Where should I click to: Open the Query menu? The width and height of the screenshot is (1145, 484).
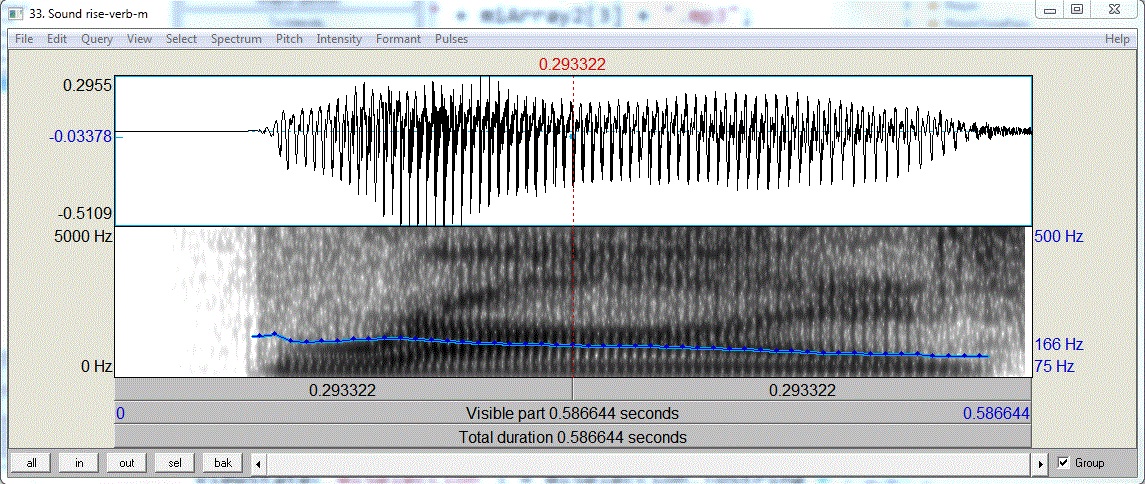[x=97, y=39]
